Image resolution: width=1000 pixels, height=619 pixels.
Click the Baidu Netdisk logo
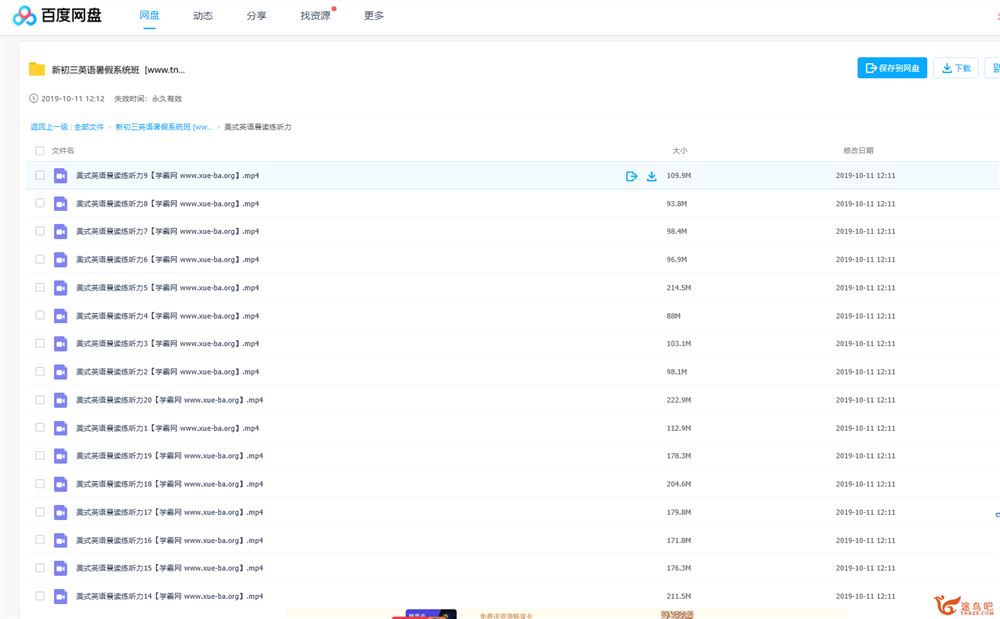[x=57, y=15]
